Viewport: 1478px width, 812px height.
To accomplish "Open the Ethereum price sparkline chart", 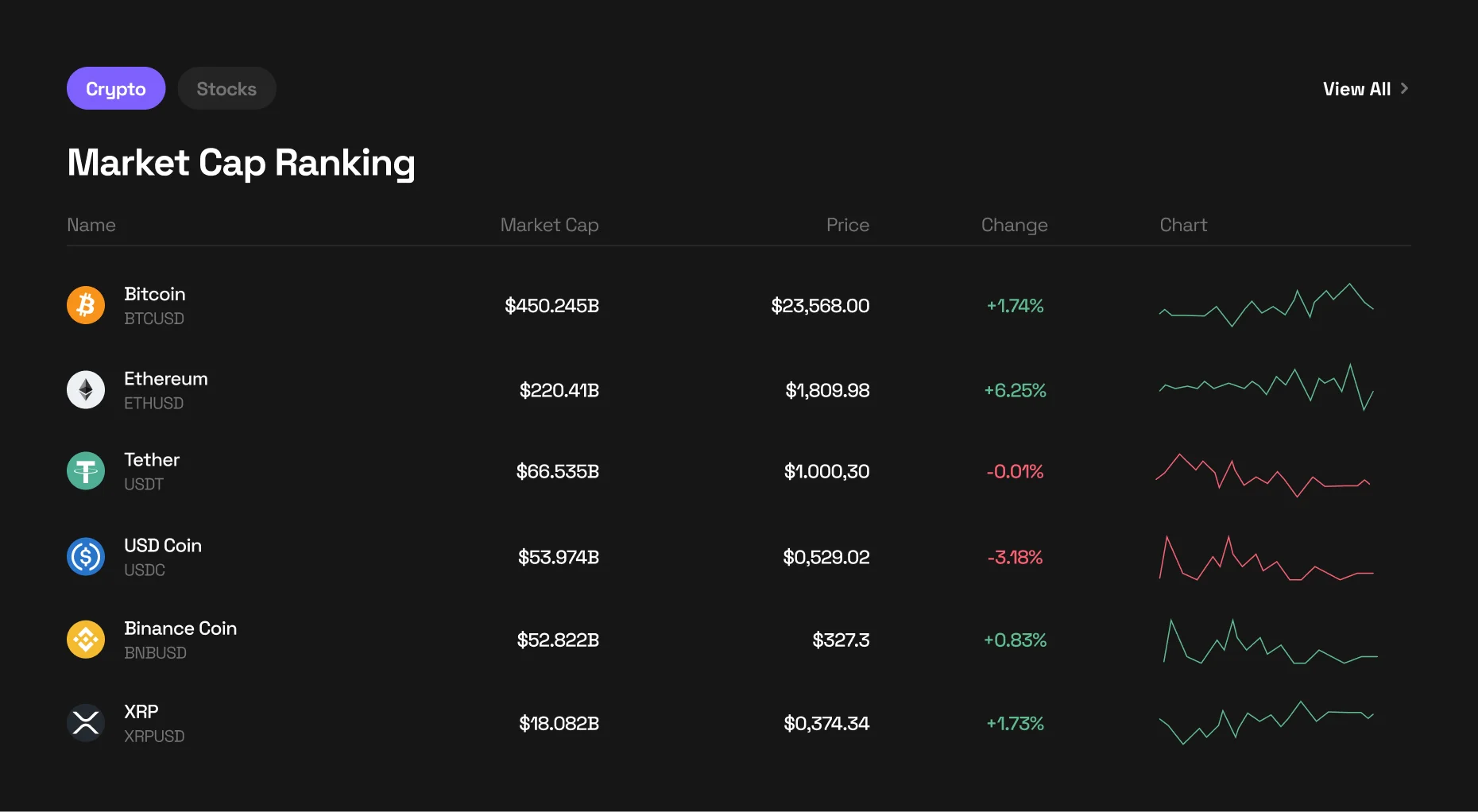I will (1266, 388).
